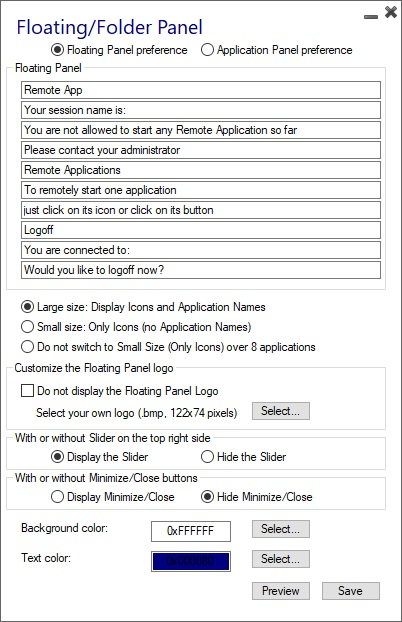Click the 'Remote Applications' text field
This screenshot has width=402, height=622.
(x=201, y=170)
